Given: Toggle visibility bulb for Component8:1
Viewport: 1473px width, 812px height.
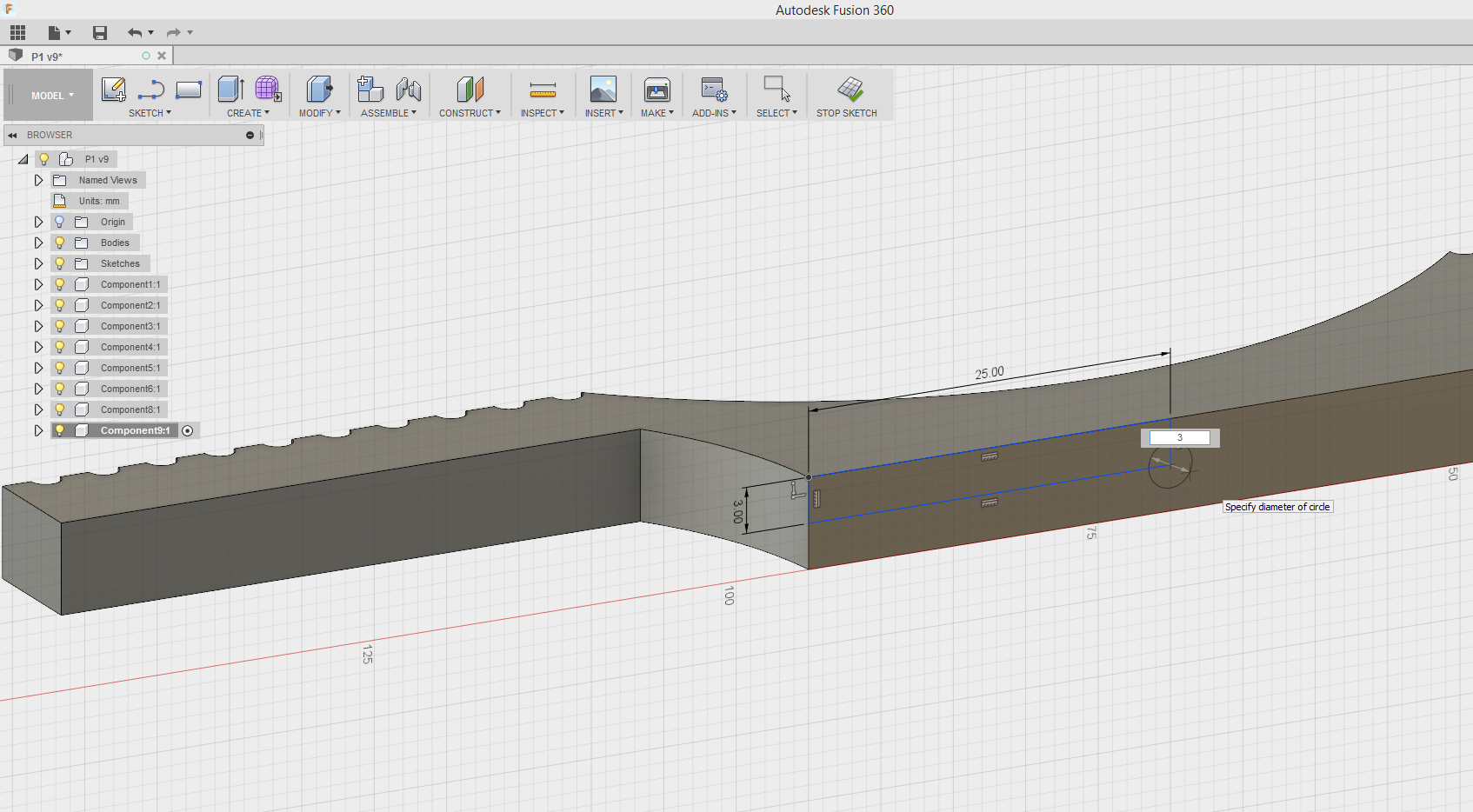Looking at the screenshot, I should (60, 409).
